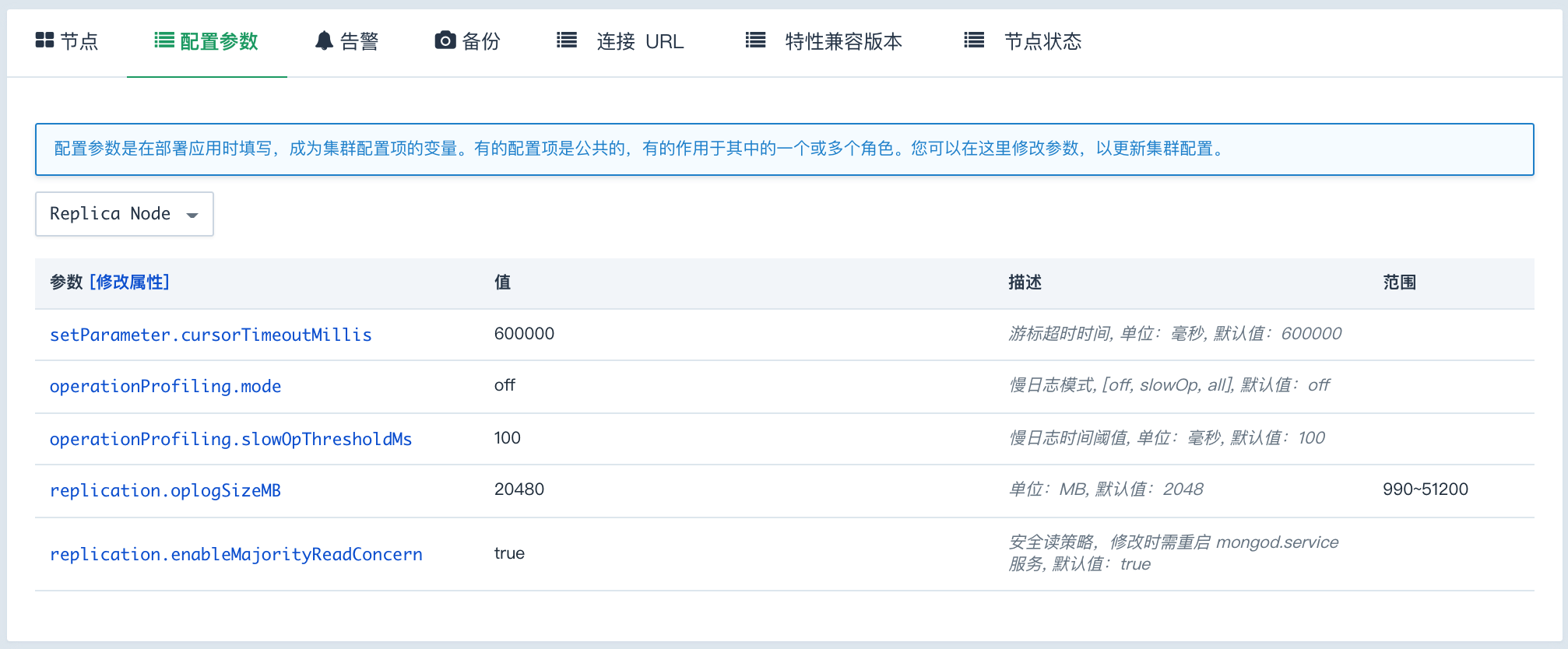Screen dimensions: 1568x649
Task: Click the 慢日志模式 description text
Action: click(1169, 385)
